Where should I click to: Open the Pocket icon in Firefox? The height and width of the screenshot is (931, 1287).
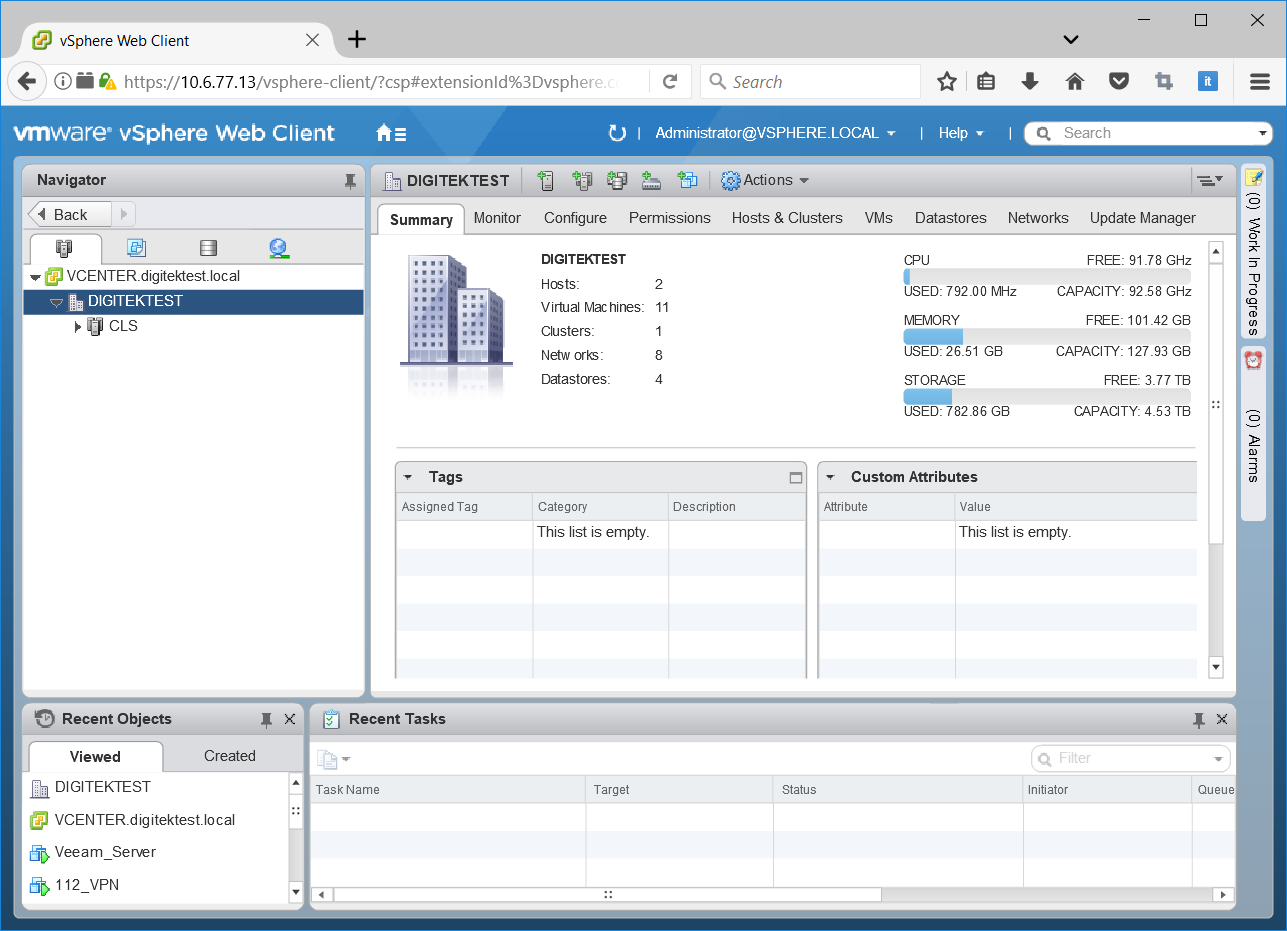coord(1119,82)
